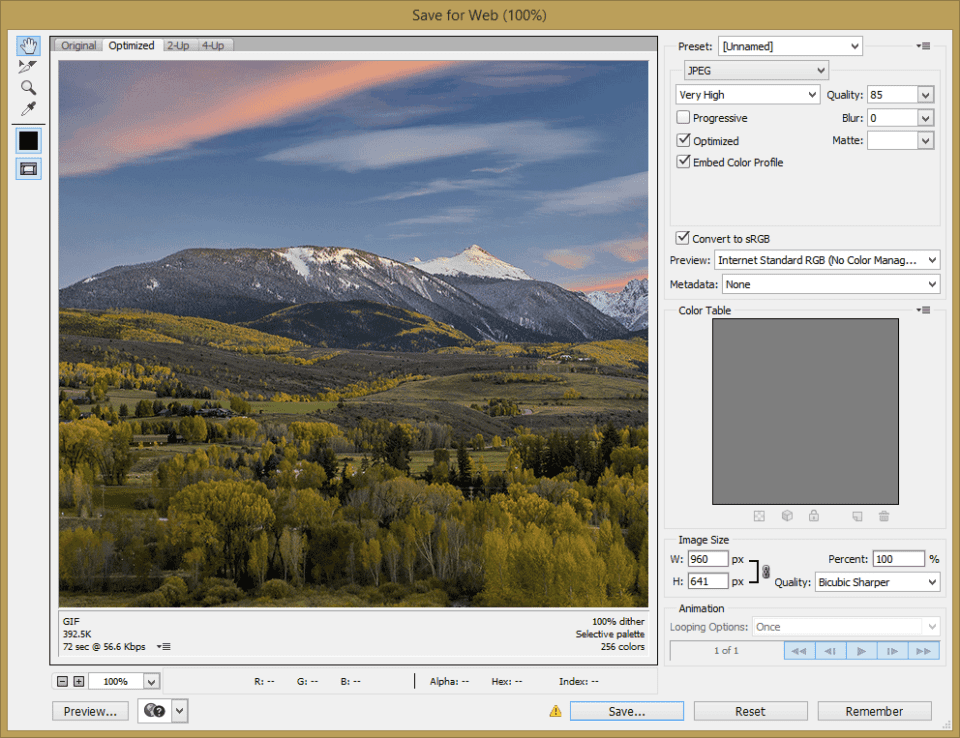The width and height of the screenshot is (960, 738).
Task: Open the Very High quality preset dropdown
Action: coord(748,94)
